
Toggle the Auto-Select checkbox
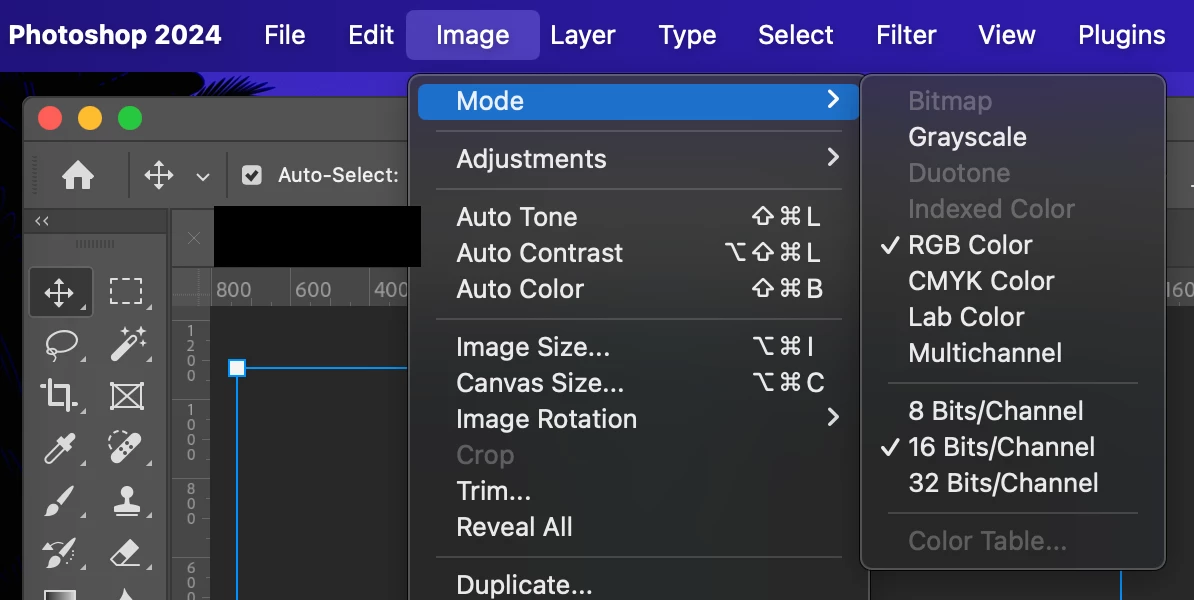253,176
